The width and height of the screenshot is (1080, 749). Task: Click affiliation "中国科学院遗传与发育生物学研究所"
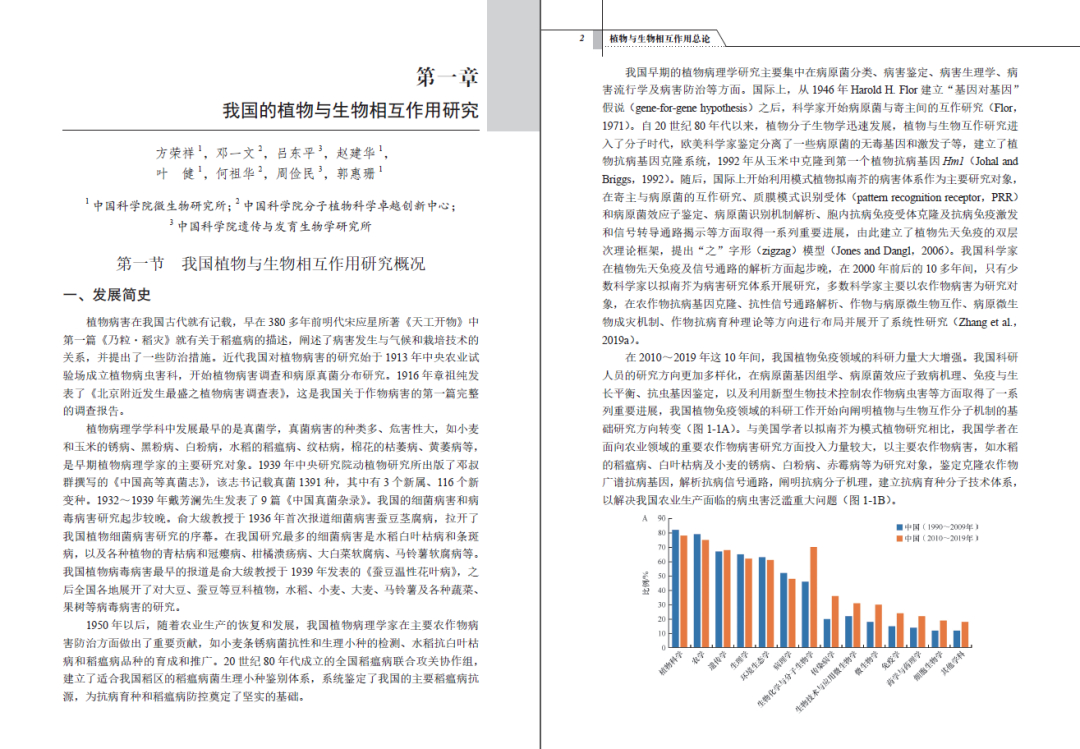point(274,226)
